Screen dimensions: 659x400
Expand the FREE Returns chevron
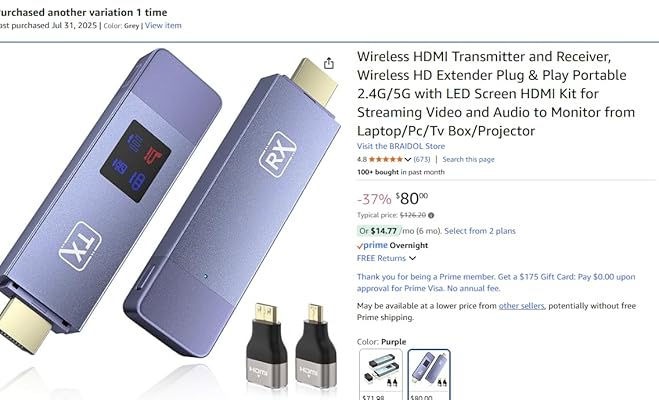[x=413, y=258]
